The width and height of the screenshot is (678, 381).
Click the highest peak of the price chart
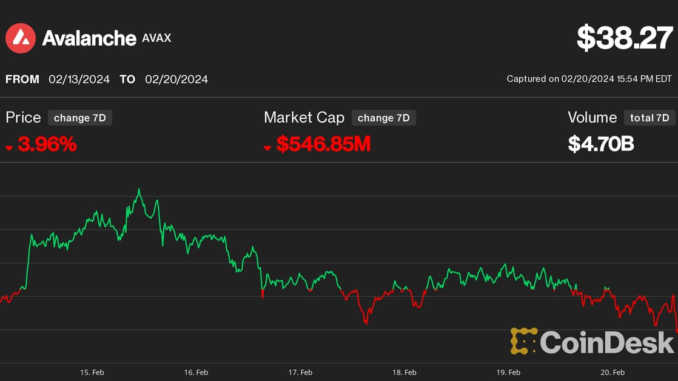pyautogui.click(x=139, y=189)
